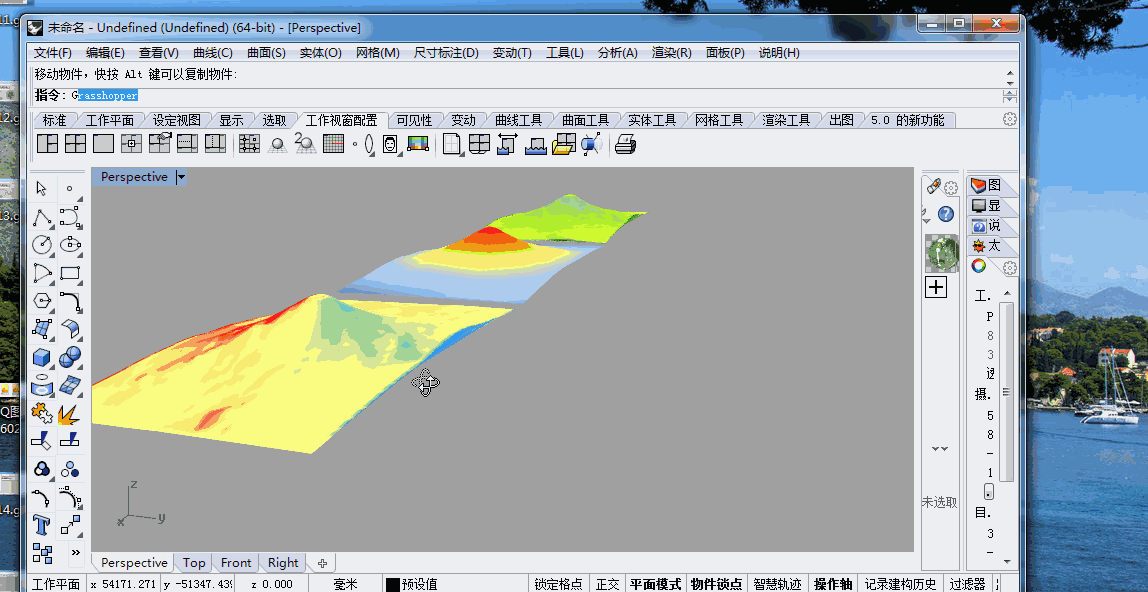Viewport: 1148px width, 592px height.
Task: Open the 显 display panel tab
Action: click(x=986, y=206)
